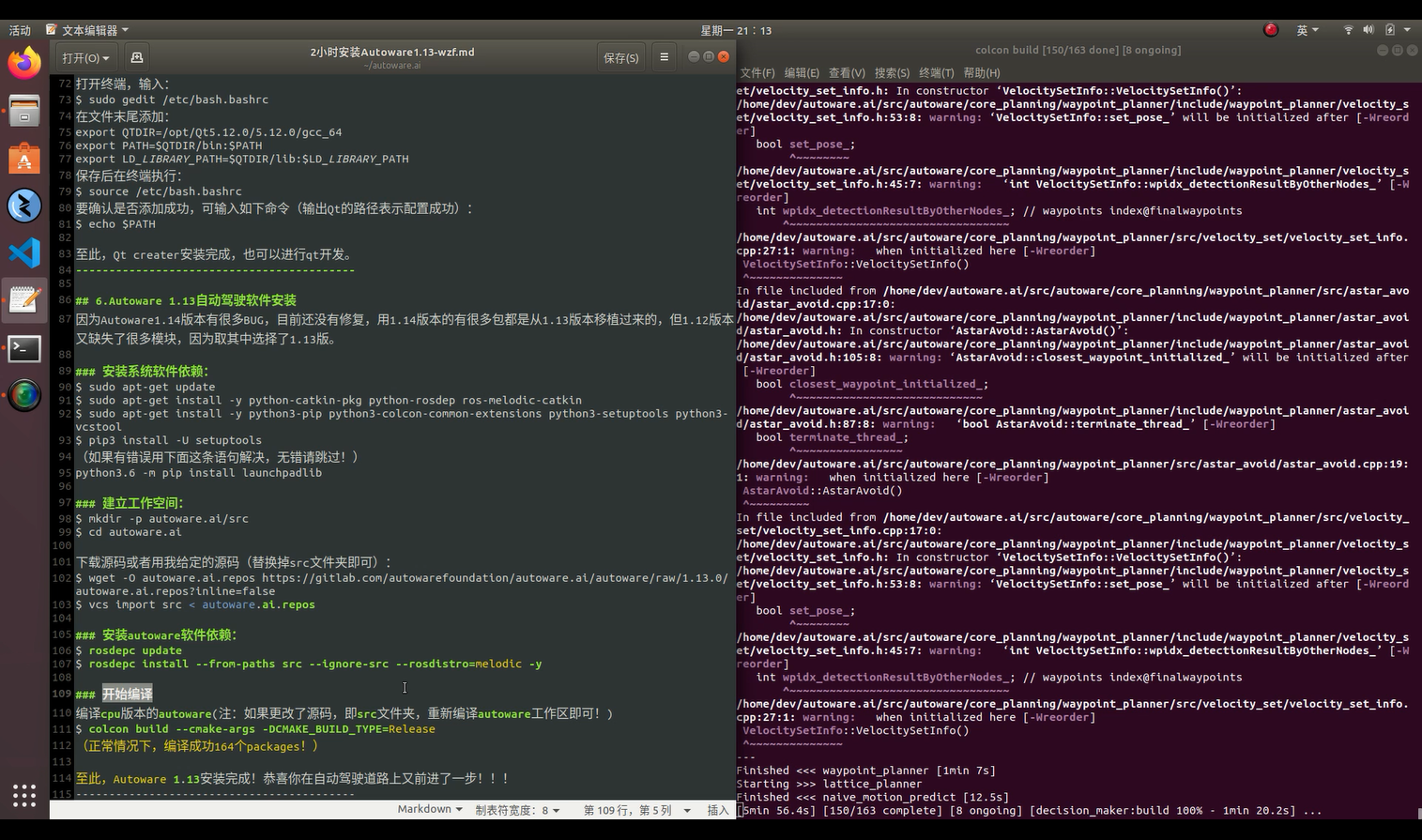Open the clock 星期一 21:13 calendar
Viewport: 1422px width, 840px height.
pos(736,30)
